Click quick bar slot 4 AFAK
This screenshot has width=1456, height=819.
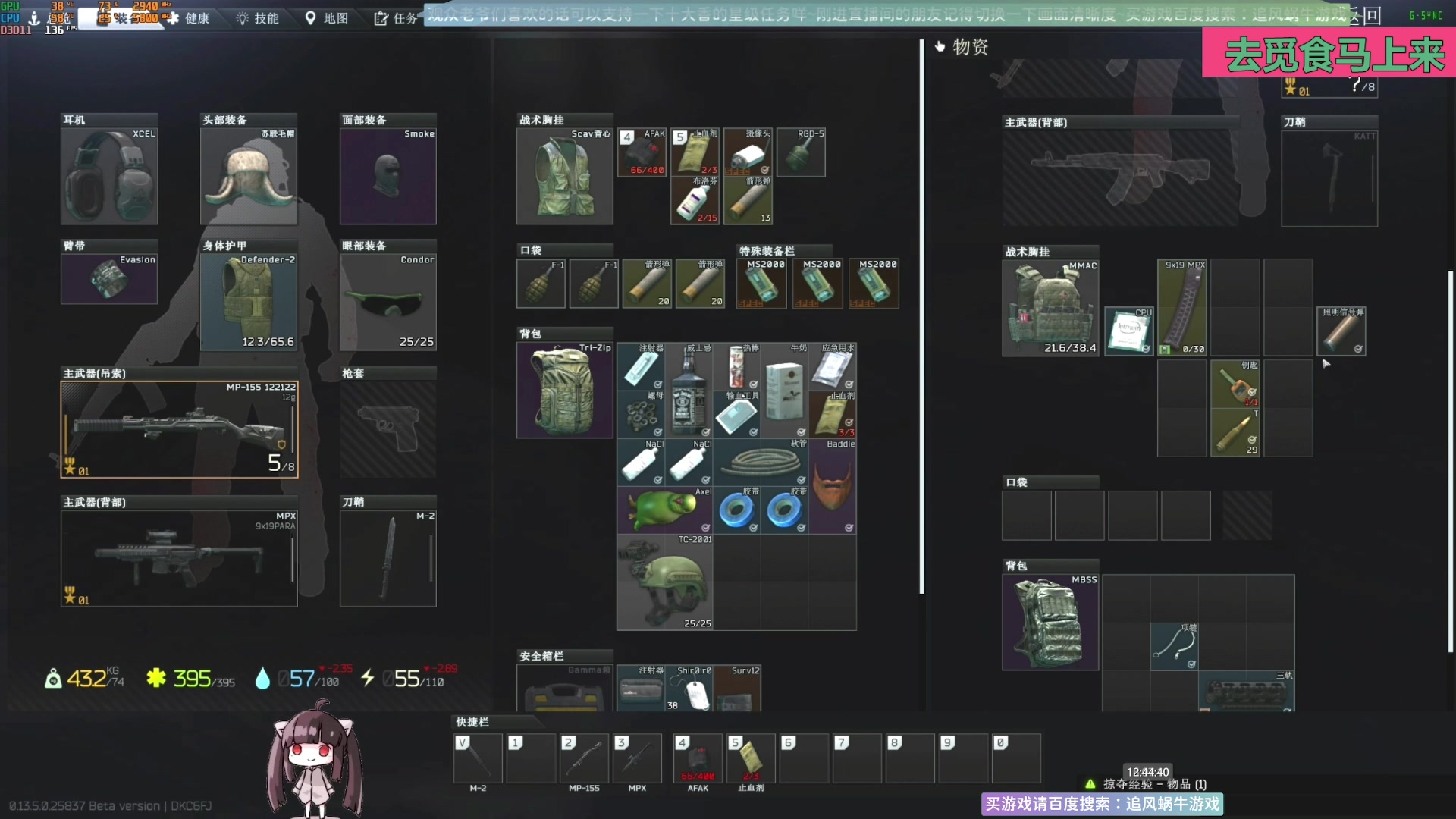point(698,758)
